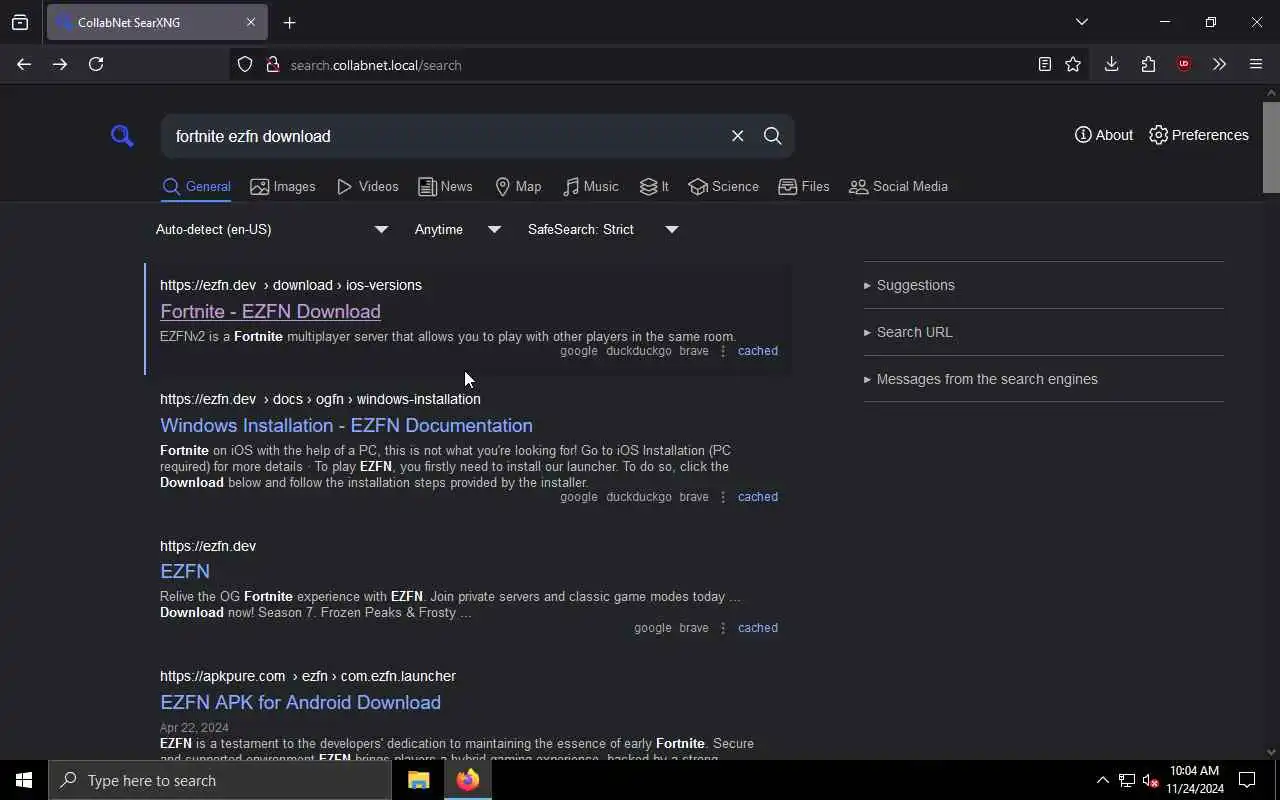Click the Firefox taskbar icon

pyautogui.click(x=467, y=780)
